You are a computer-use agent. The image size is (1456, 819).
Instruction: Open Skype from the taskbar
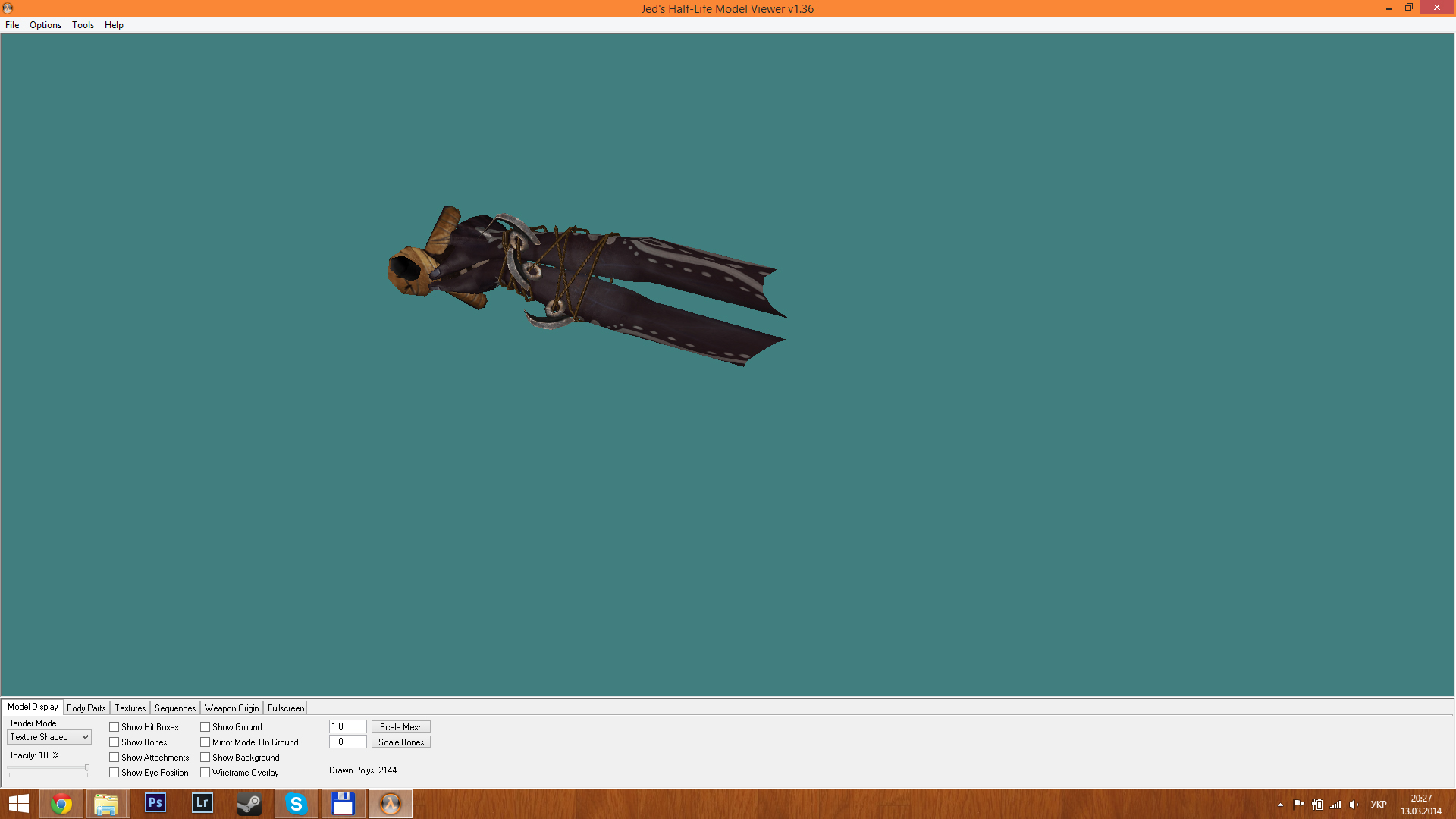pos(296,804)
